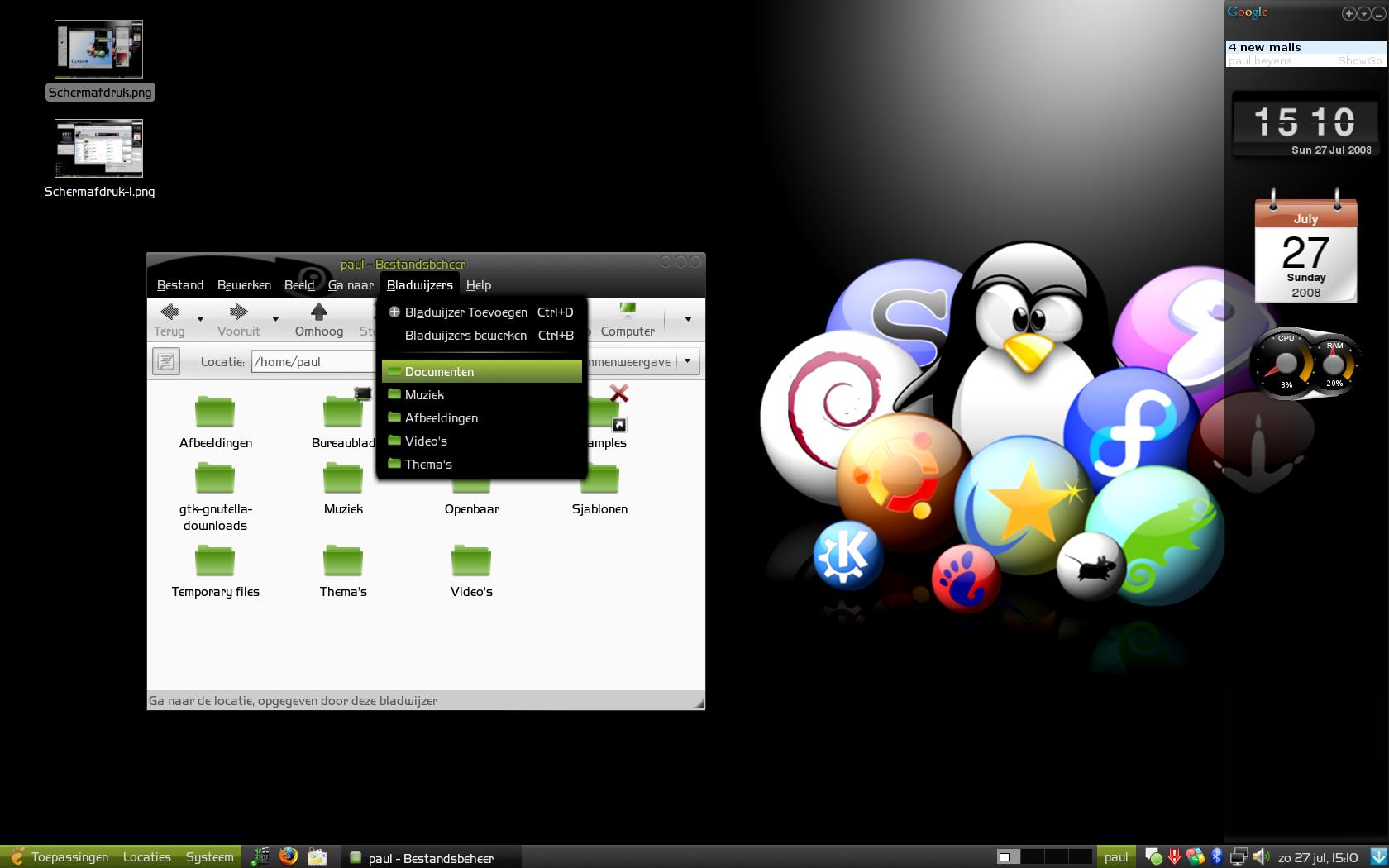Open the toolbar overflow dropdown arrow
This screenshot has height=868, width=1389.
click(688, 319)
